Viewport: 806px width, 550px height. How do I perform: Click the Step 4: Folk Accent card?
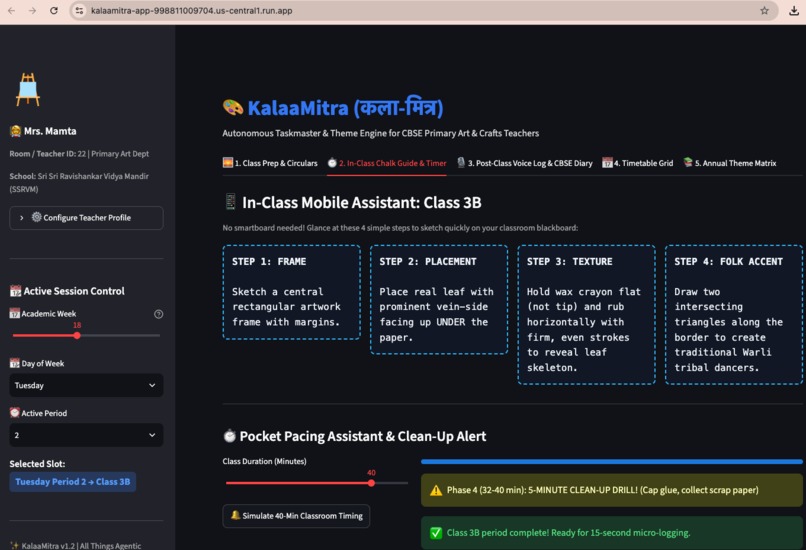734,315
